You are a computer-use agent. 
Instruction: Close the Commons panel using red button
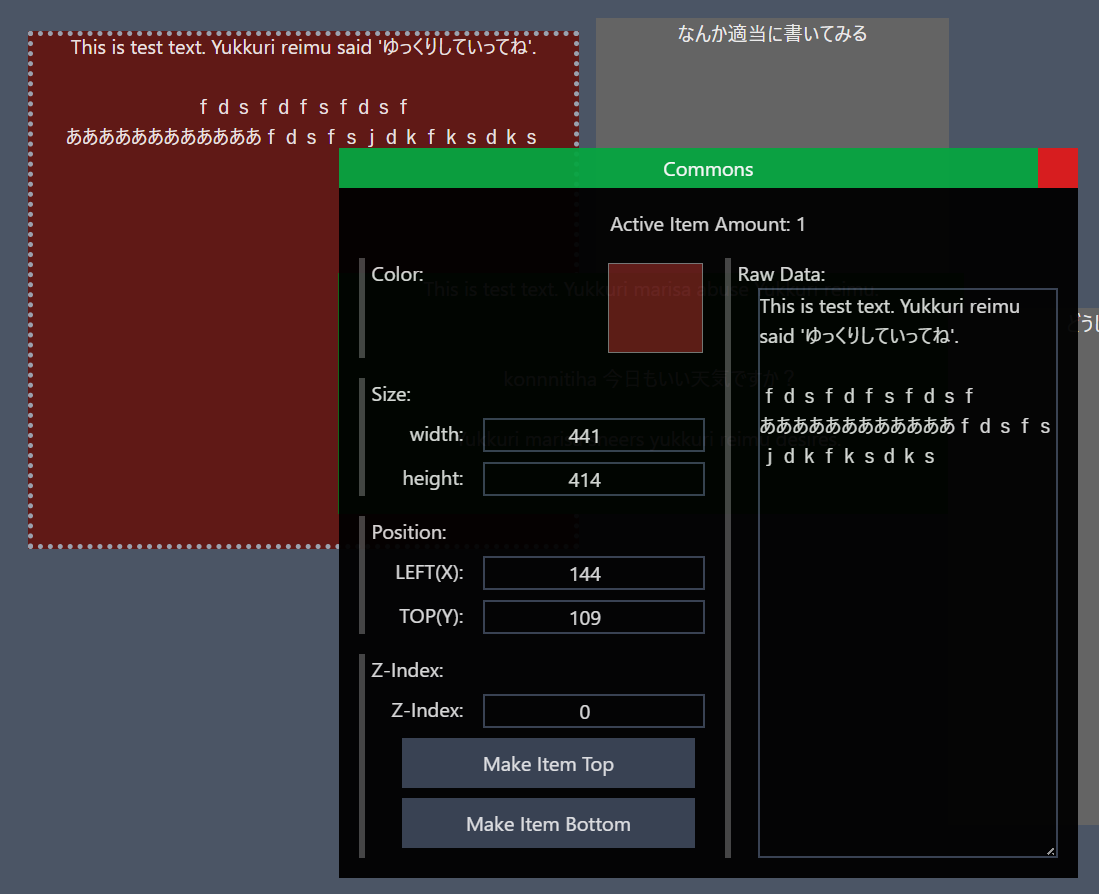tap(1057, 168)
